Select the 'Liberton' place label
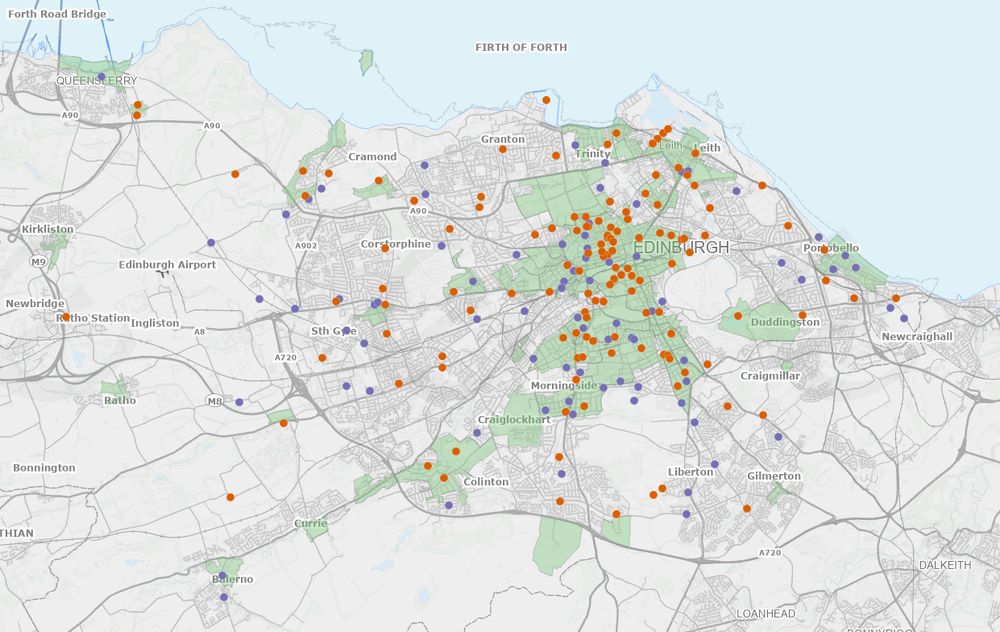 691,472
